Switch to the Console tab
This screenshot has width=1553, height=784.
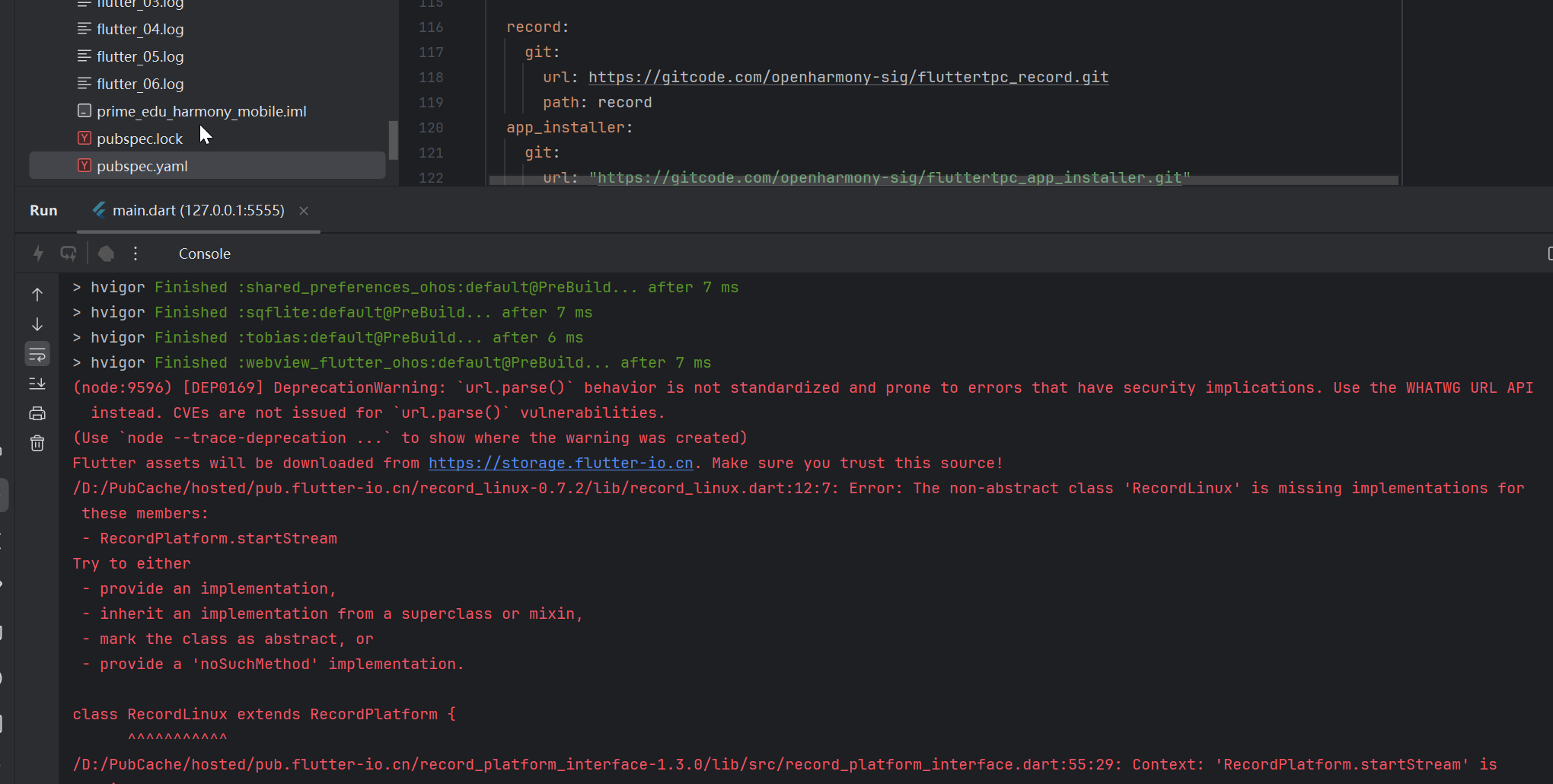coord(204,254)
